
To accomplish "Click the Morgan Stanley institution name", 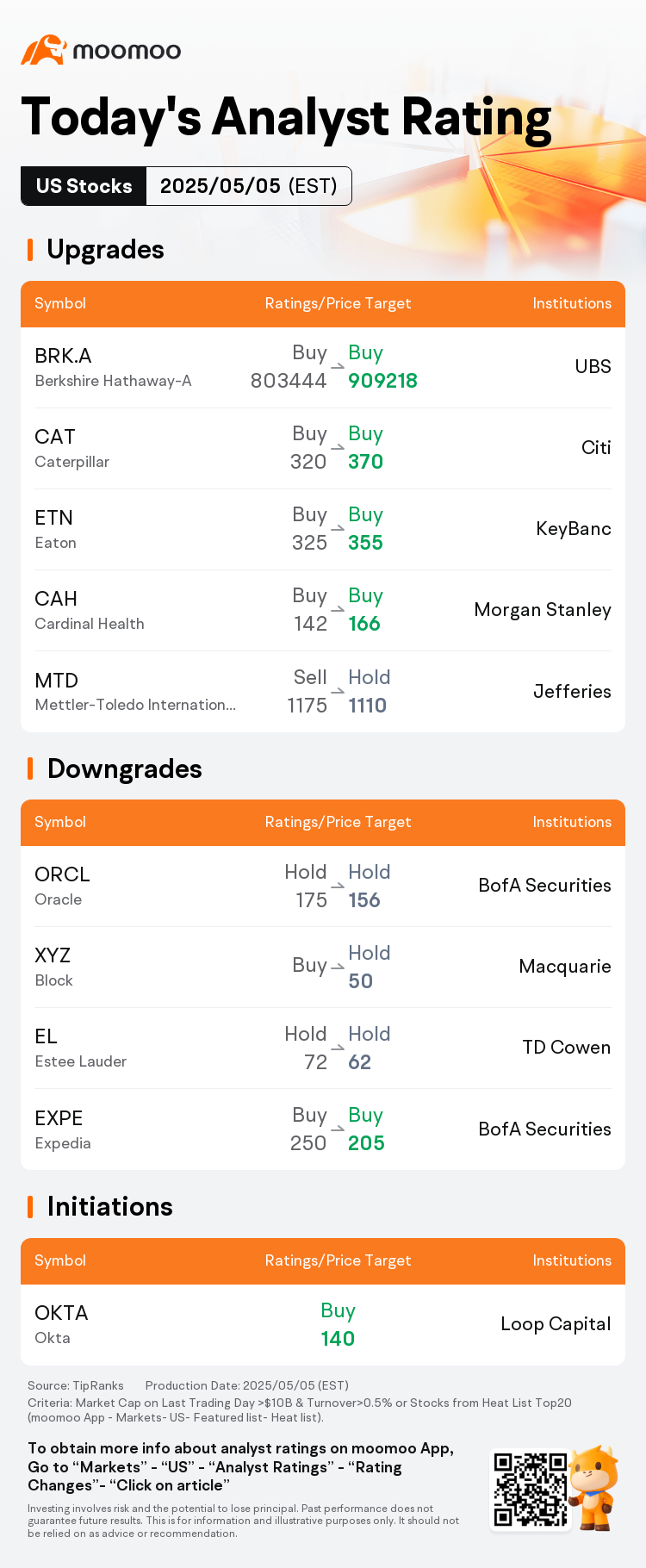I will coord(543,610).
